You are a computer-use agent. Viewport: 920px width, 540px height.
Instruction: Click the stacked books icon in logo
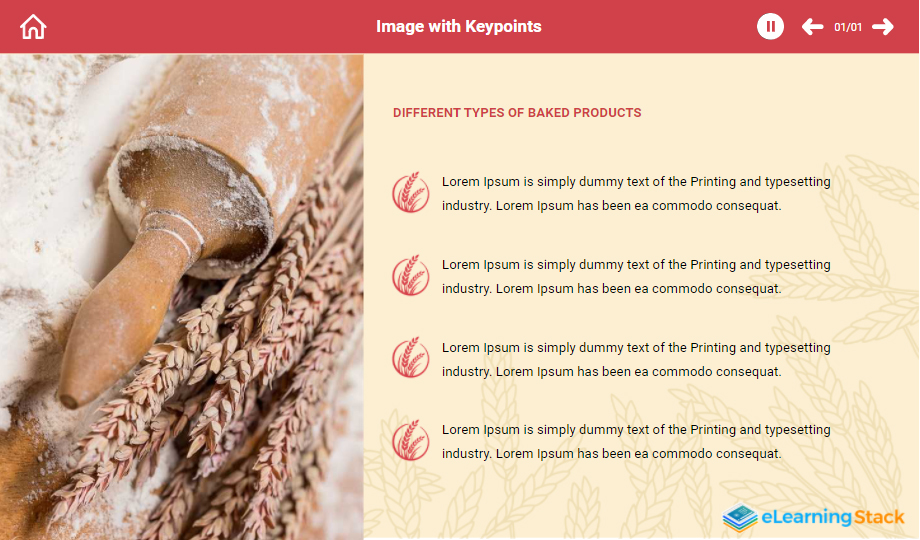[740, 518]
